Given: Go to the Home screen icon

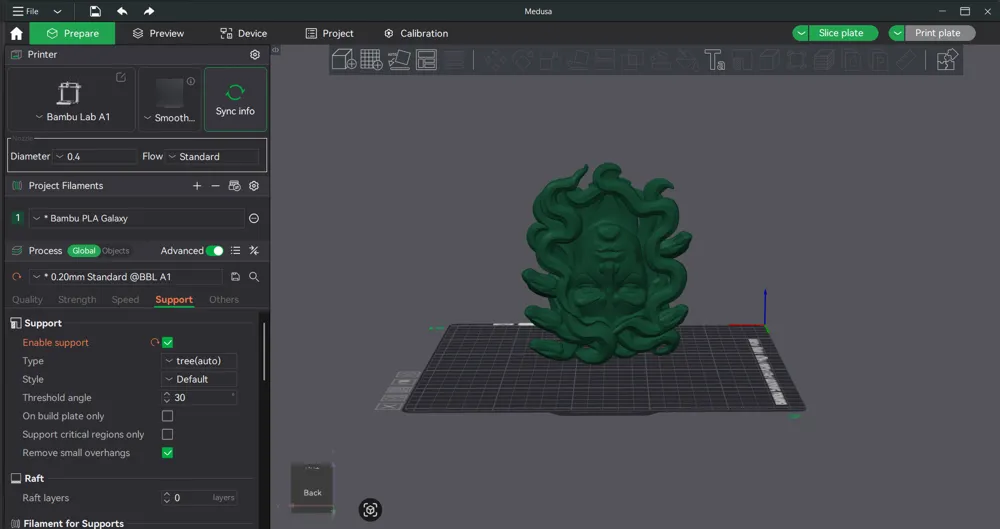Looking at the screenshot, I should point(17,33).
